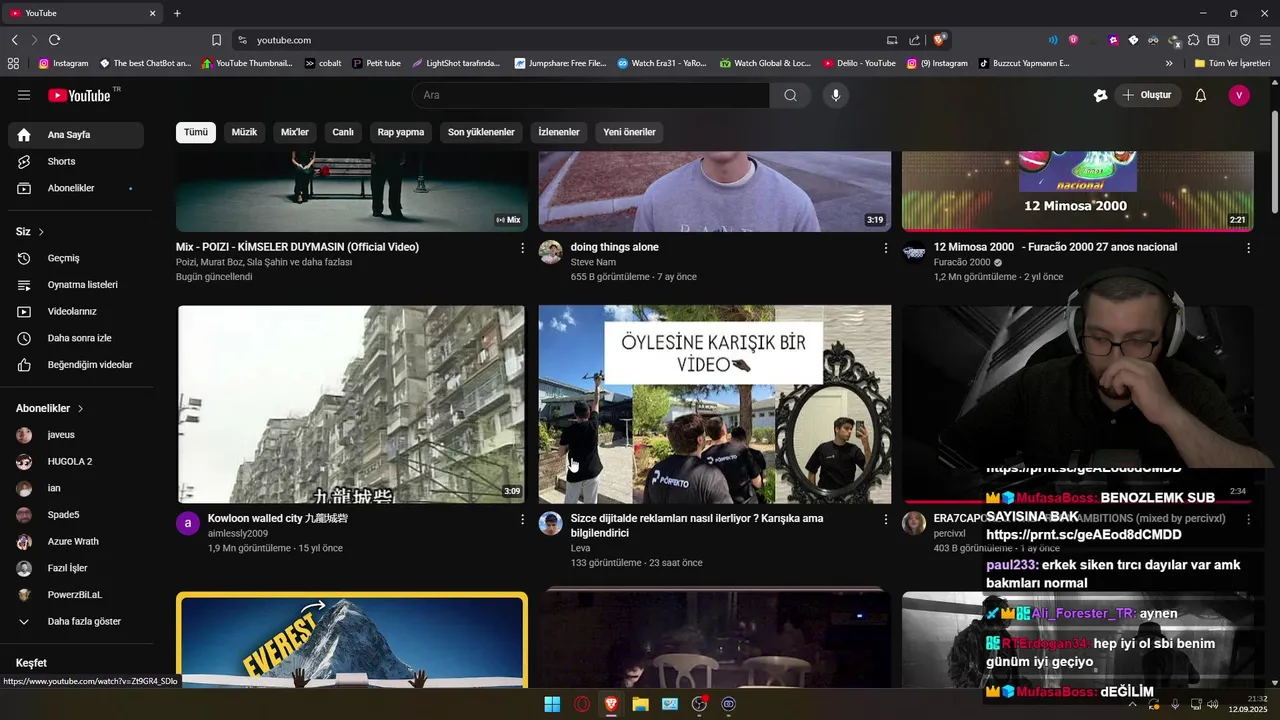The width and height of the screenshot is (1280, 720).
Task: Select the 'Yeni öneriler' filter chip
Action: (630, 132)
